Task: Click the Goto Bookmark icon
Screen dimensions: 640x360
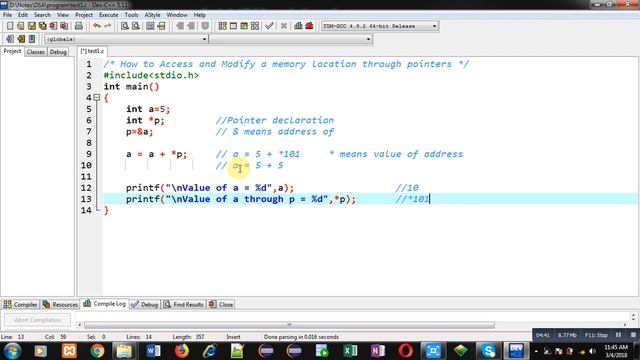Action: 32,39
